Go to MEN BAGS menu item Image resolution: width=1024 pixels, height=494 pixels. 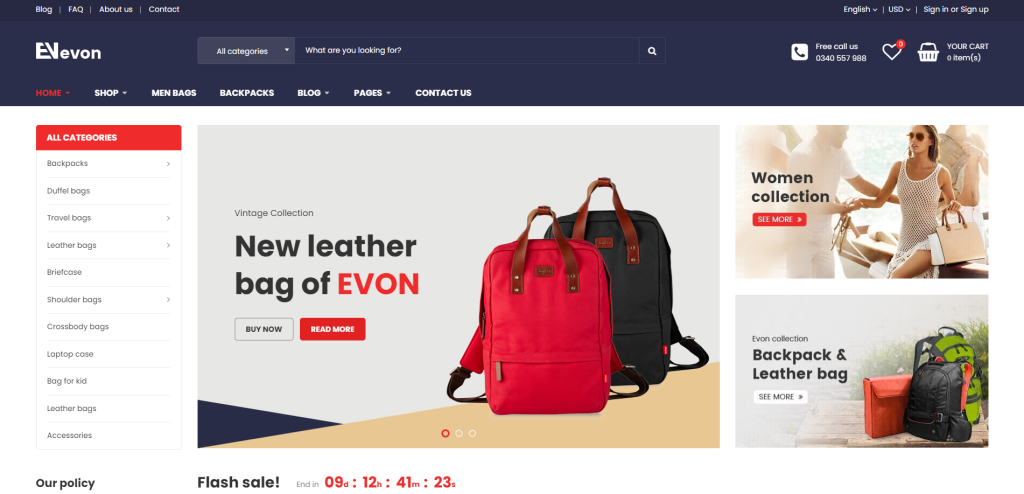[174, 93]
